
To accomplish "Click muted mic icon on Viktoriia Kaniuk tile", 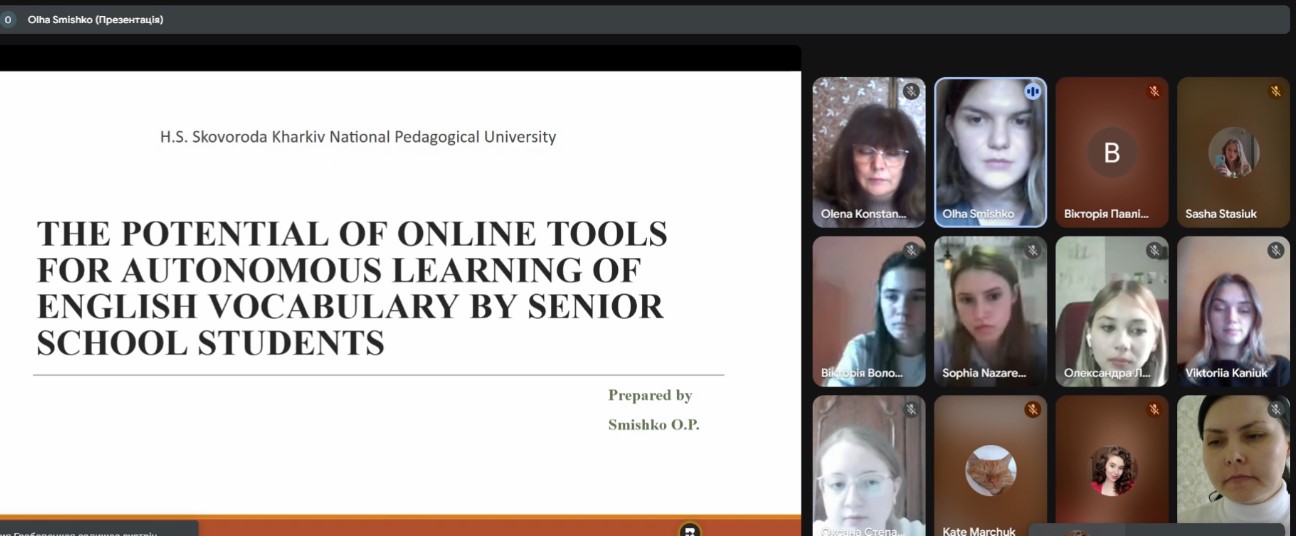I will coord(1275,250).
